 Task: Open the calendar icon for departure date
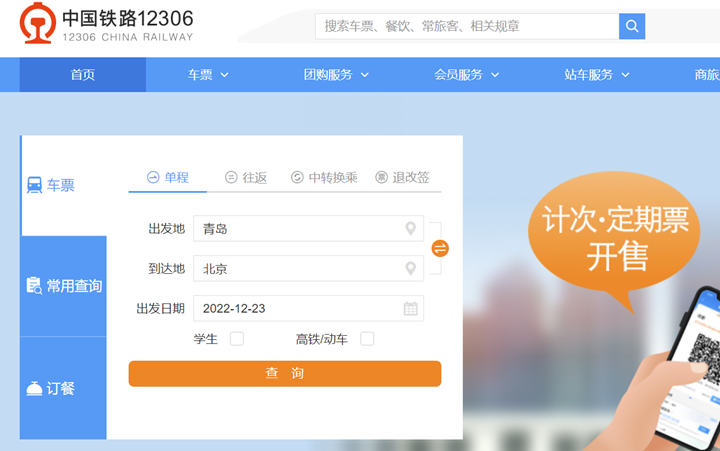point(410,308)
